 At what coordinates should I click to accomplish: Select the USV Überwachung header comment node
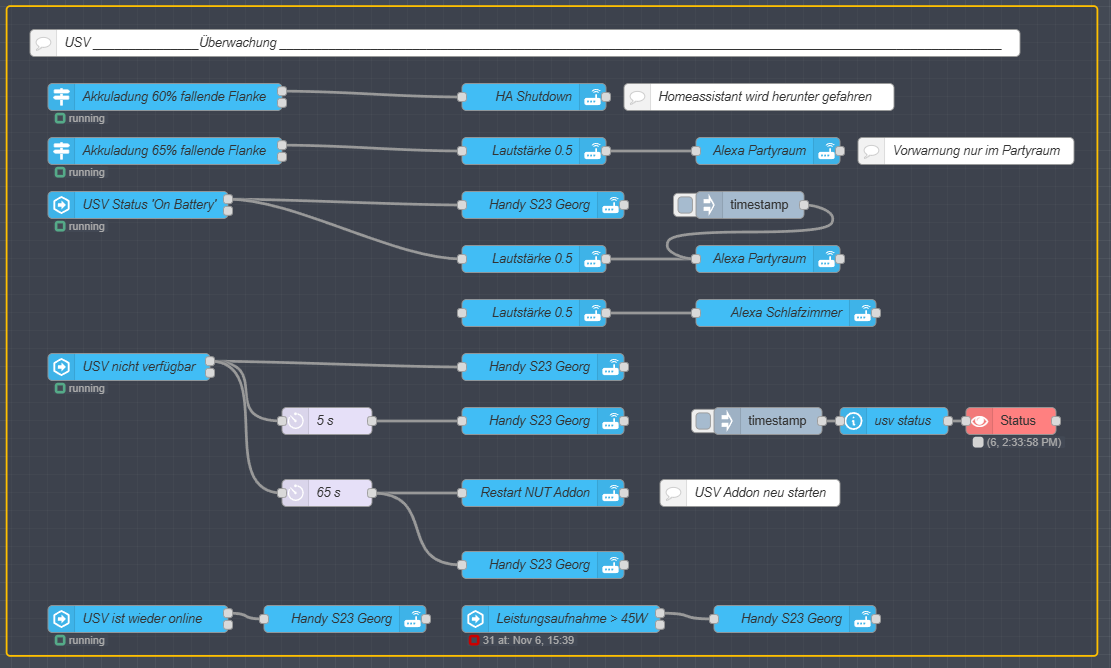coord(530,43)
